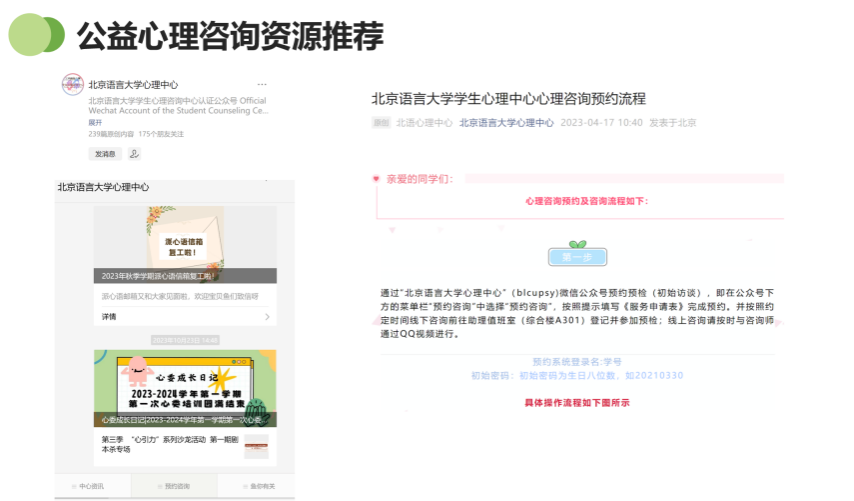
Task: Click the article title 心理咨询预约流程
Action: point(508,98)
